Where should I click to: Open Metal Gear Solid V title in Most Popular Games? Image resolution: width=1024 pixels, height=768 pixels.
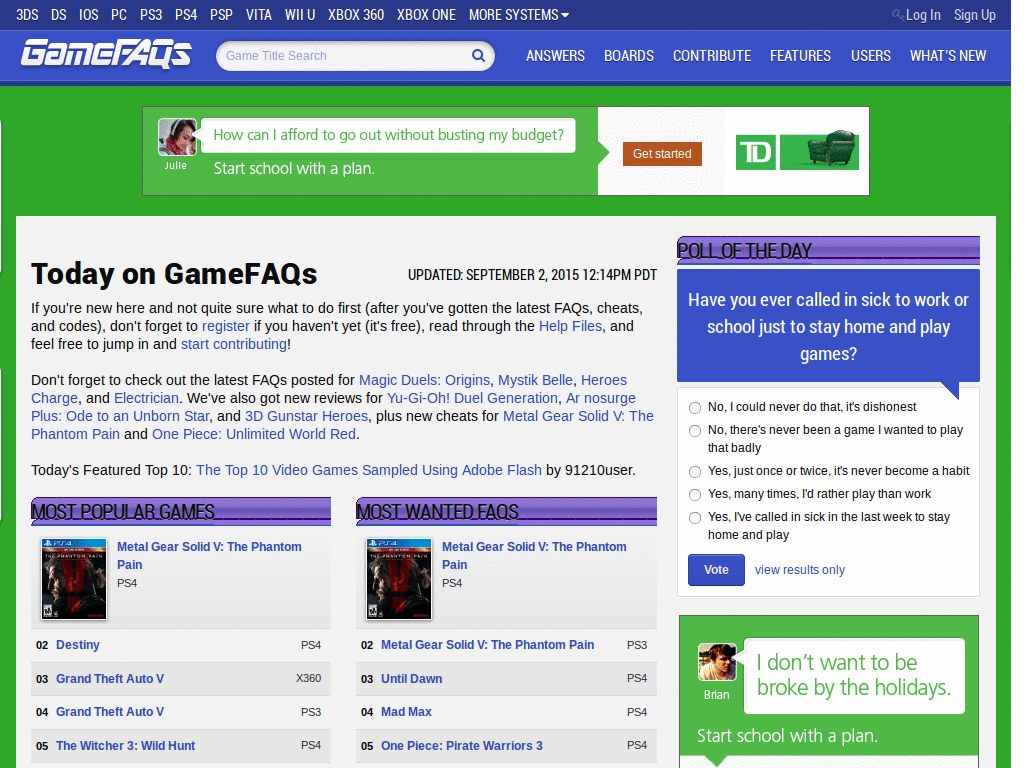209,556
